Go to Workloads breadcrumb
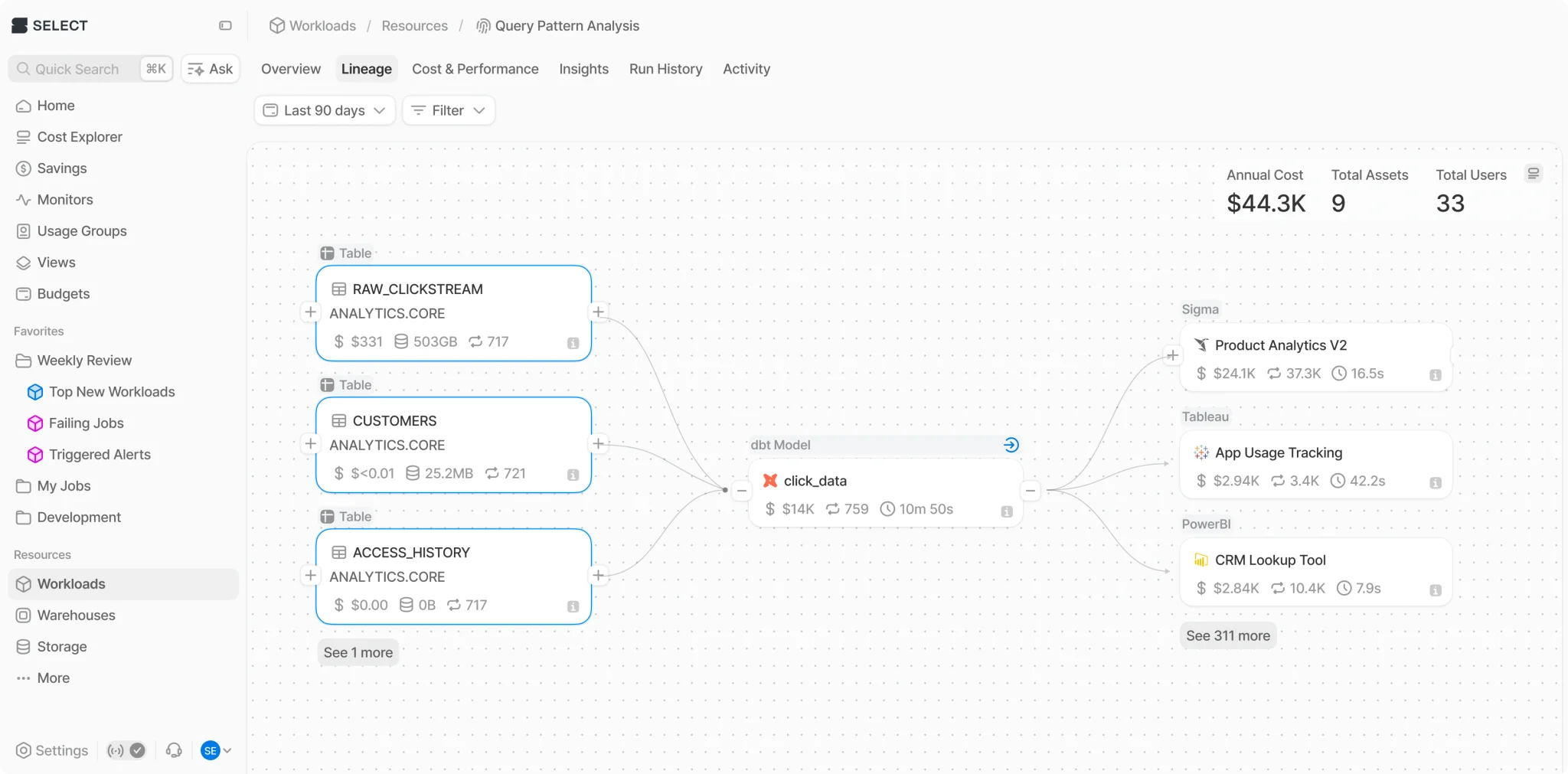1568x774 pixels. [x=312, y=25]
